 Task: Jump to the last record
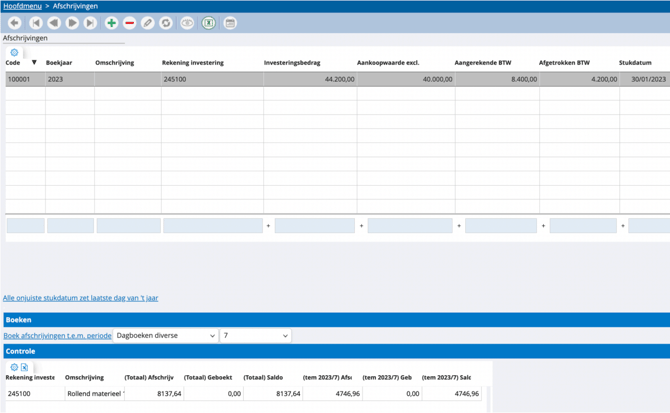tap(90, 23)
